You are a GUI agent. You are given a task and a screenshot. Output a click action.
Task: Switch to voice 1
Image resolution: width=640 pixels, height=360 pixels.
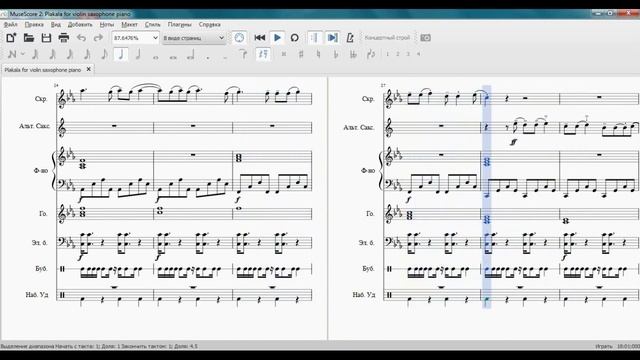387,54
